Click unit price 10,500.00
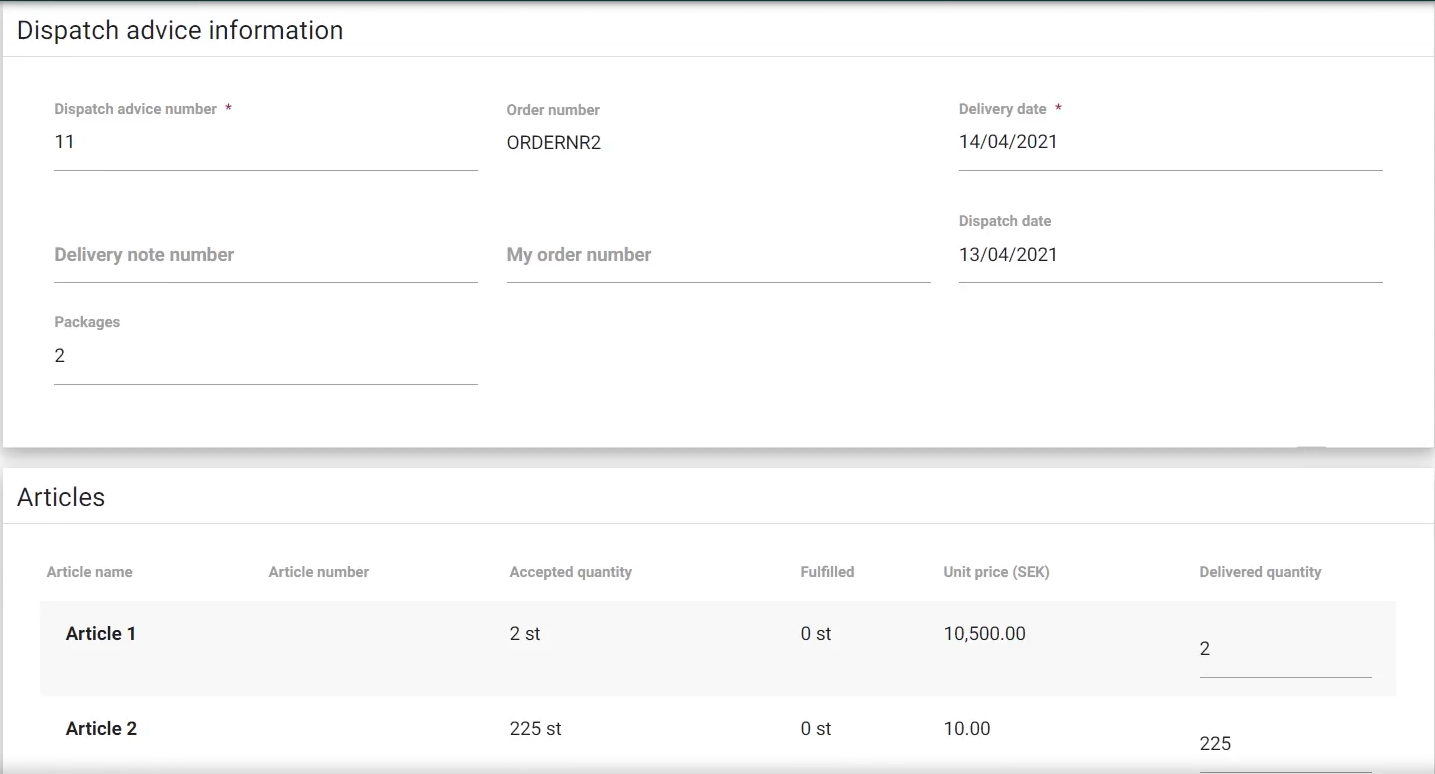 click(984, 634)
